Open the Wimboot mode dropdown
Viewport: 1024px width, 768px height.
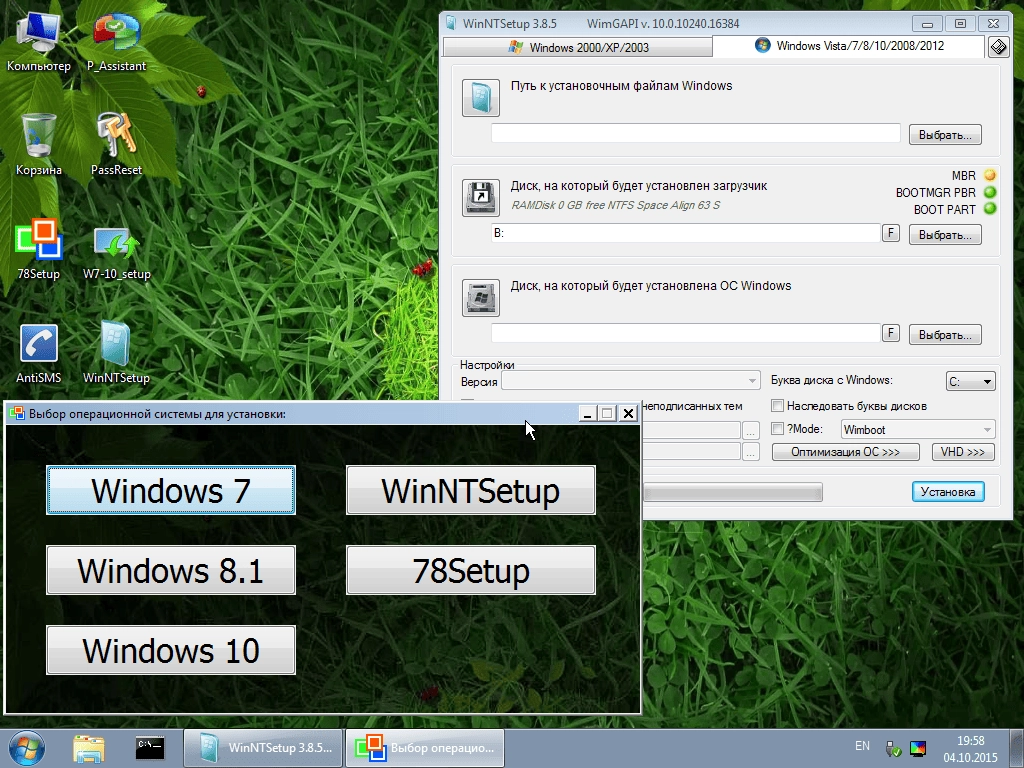(918, 429)
